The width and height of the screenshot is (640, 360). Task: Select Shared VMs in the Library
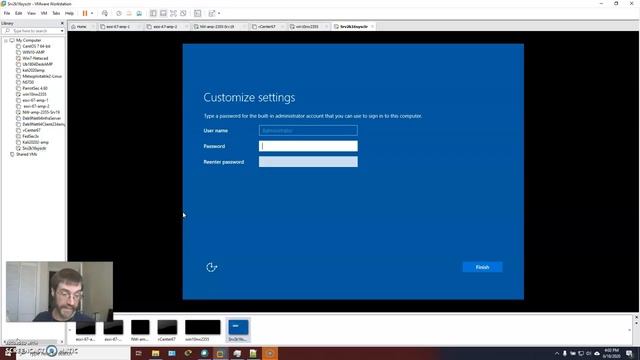[26, 154]
